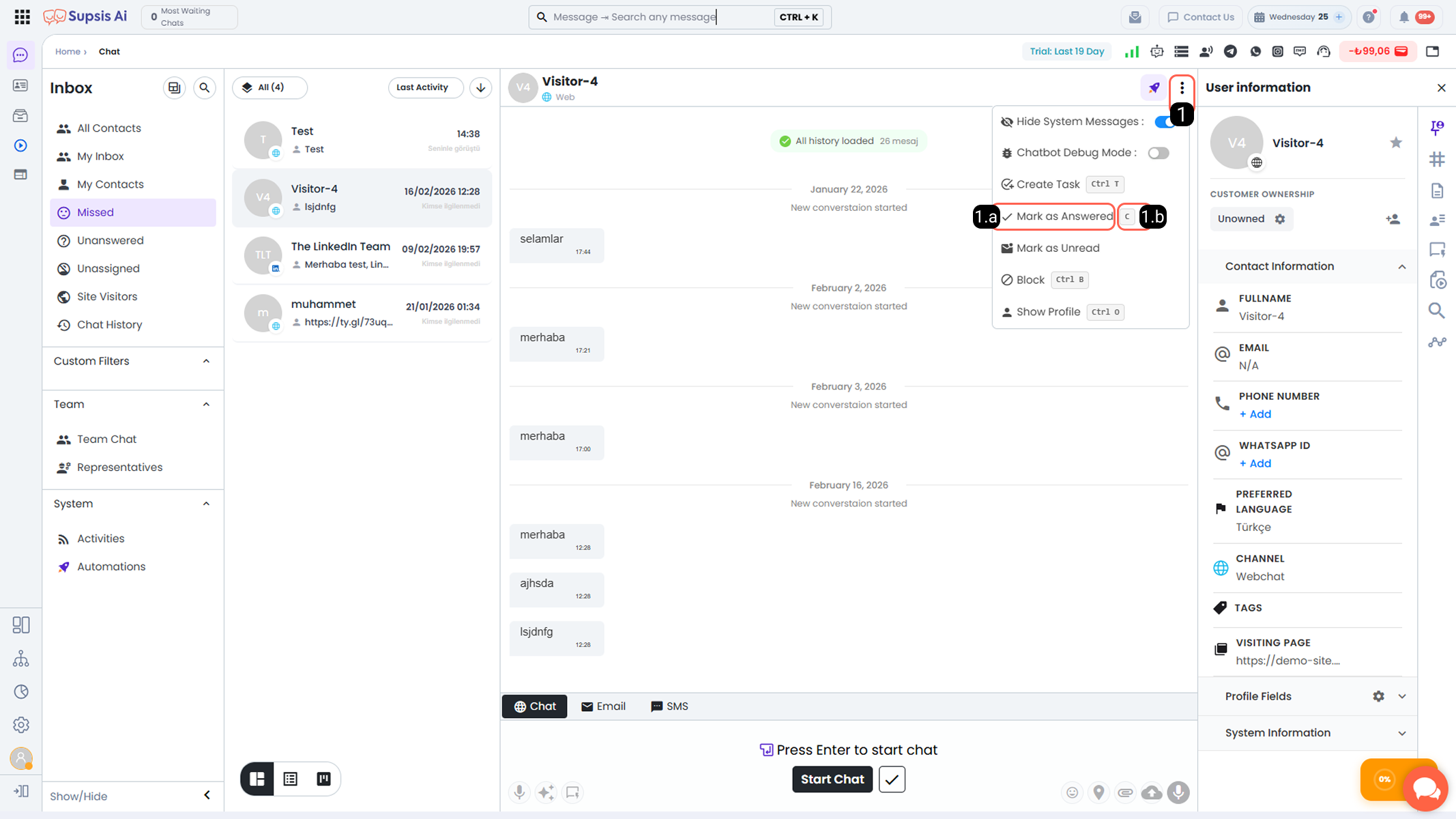The height and width of the screenshot is (819, 1456).
Task: Open Automations in System section
Action: [x=133, y=566]
